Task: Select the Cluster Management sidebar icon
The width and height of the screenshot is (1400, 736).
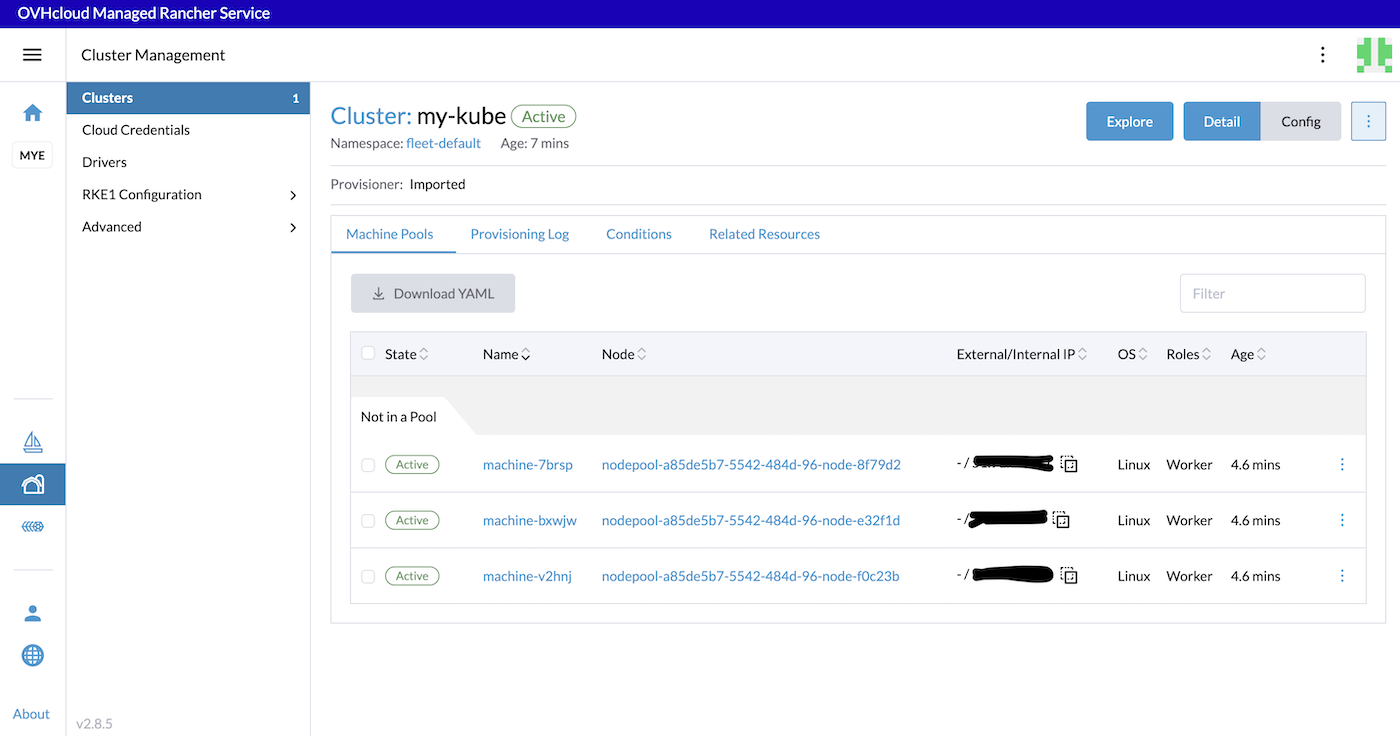Action: tap(33, 483)
